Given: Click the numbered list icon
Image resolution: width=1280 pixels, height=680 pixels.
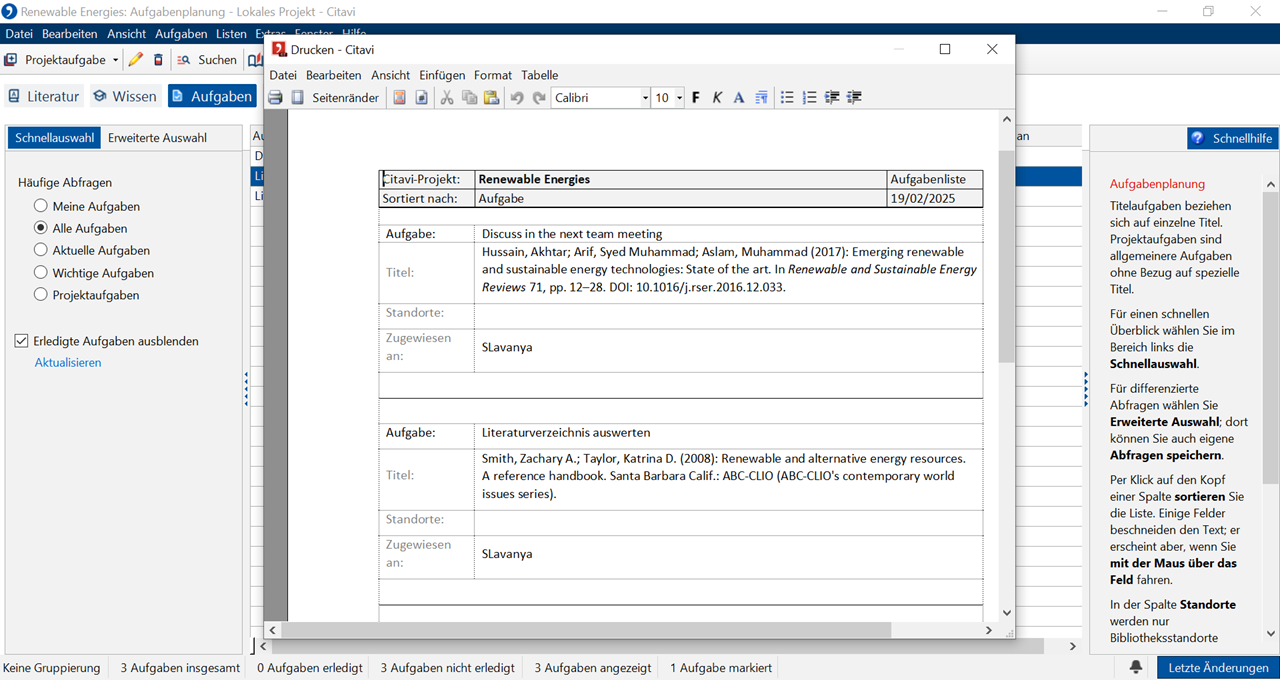Looking at the screenshot, I should (x=809, y=97).
